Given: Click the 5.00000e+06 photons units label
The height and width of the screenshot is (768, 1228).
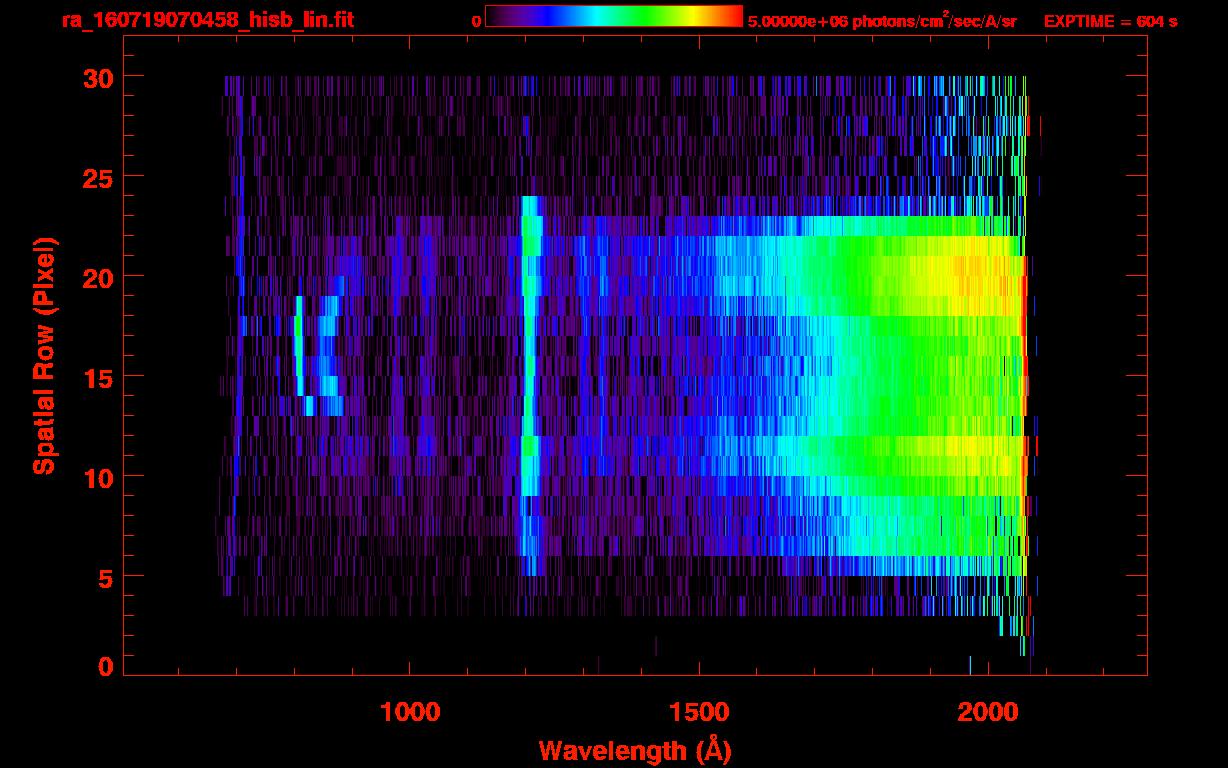Looking at the screenshot, I should pyautogui.click(x=882, y=21).
